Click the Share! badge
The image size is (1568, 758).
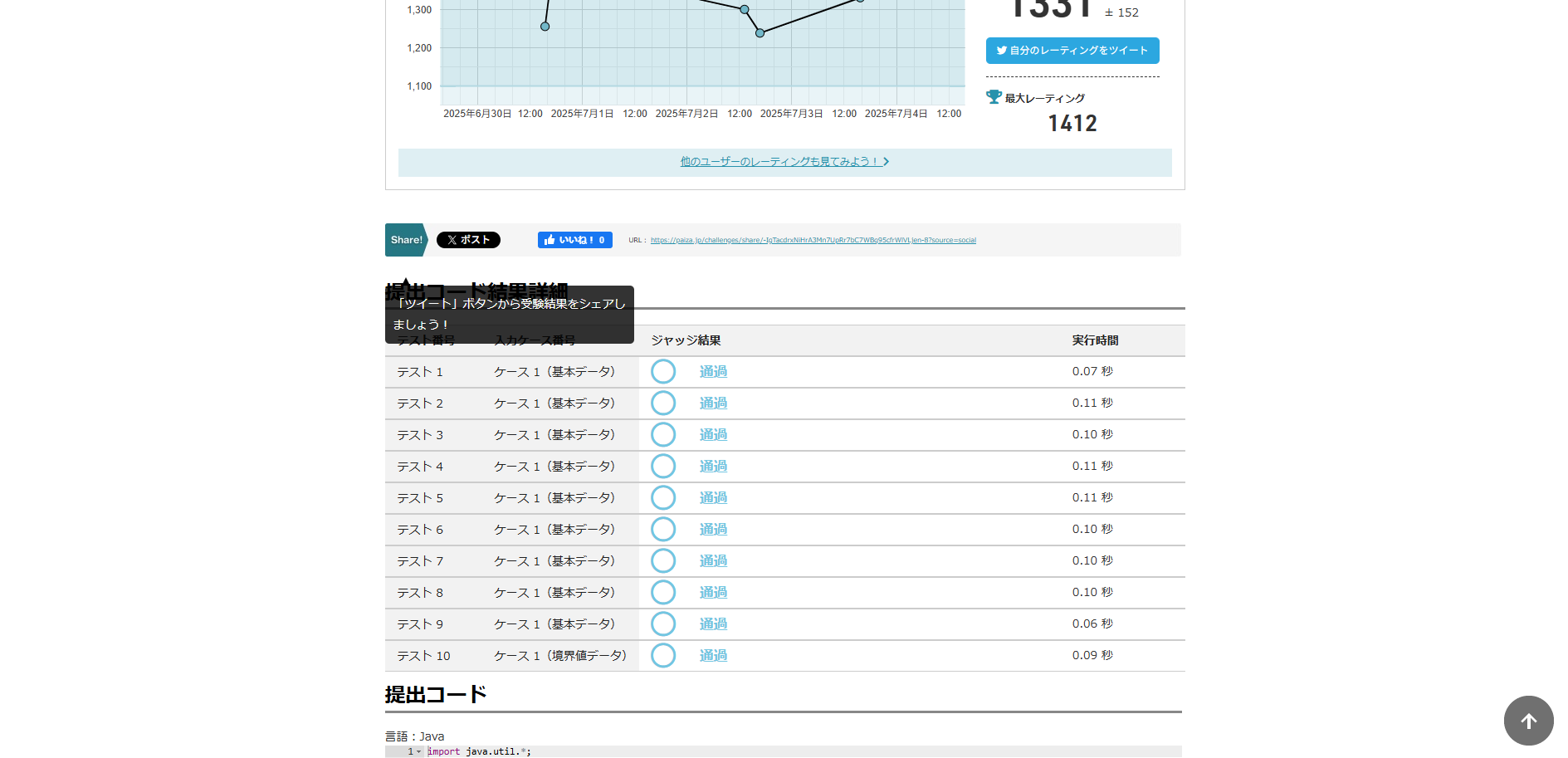pyautogui.click(x=406, y=240)
